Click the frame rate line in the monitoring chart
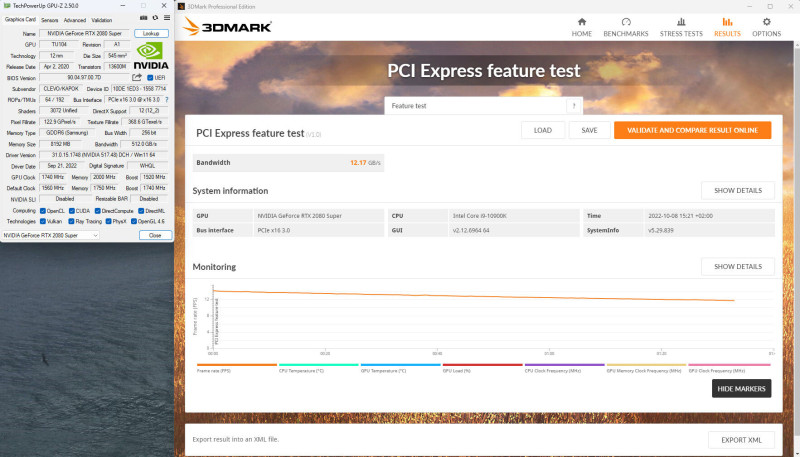800x457 pixels. [474, 296]
